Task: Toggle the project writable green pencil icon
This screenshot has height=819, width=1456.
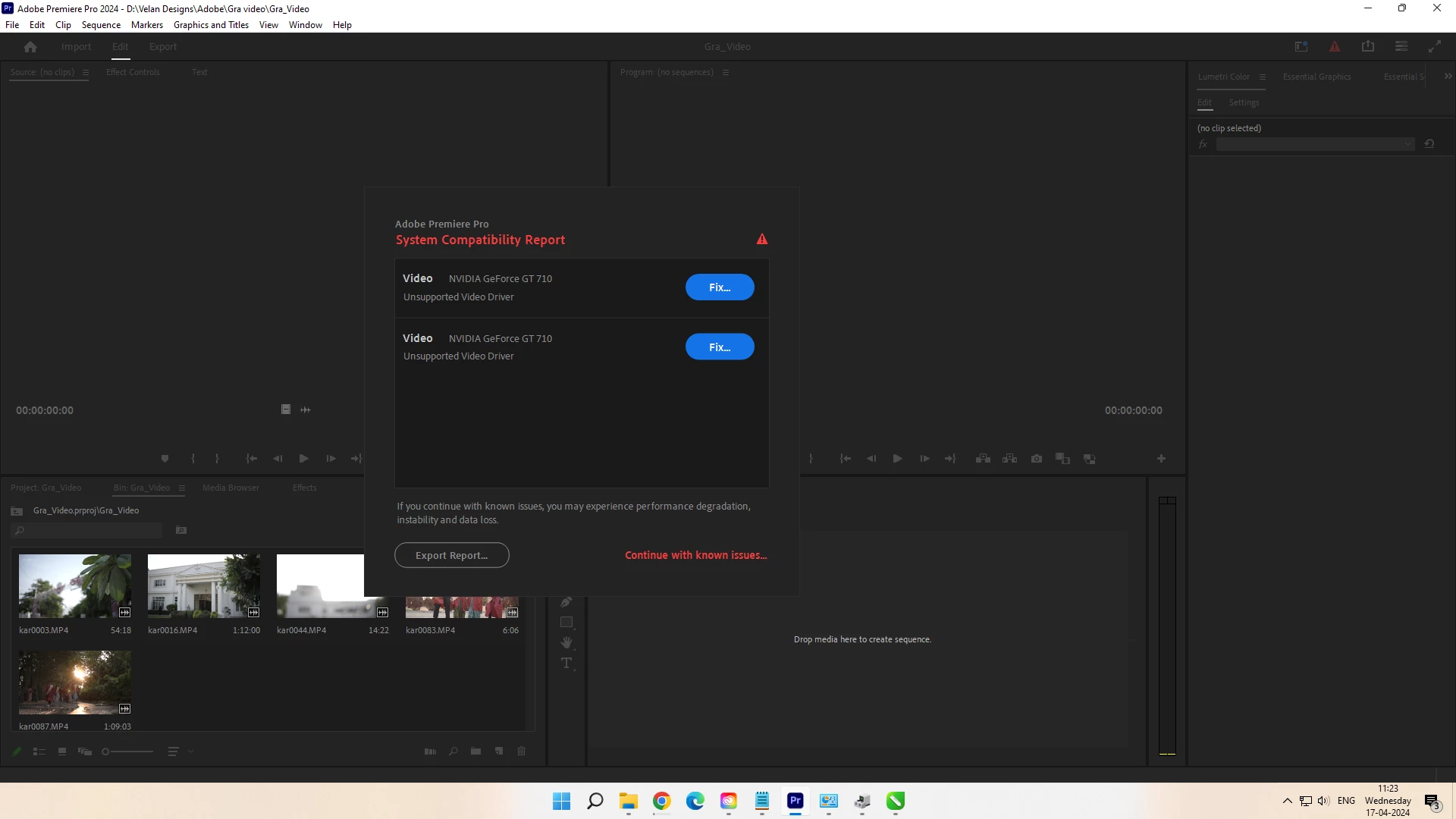Action: pyautogui.click(x=17, y=752)
